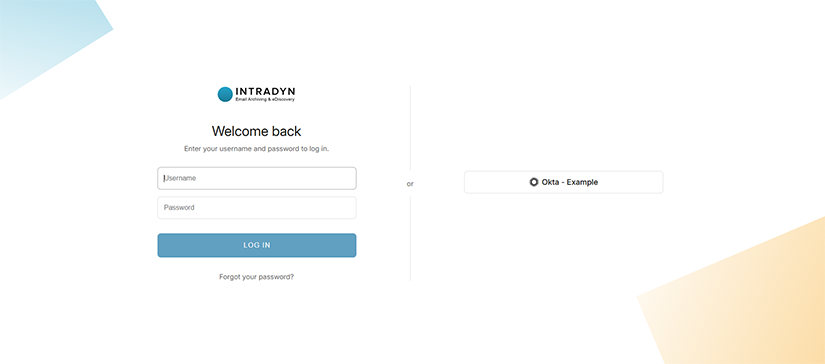Click the Email Archiving & eDiscovery tagline

pyautogui.click(x=265, y=99)
